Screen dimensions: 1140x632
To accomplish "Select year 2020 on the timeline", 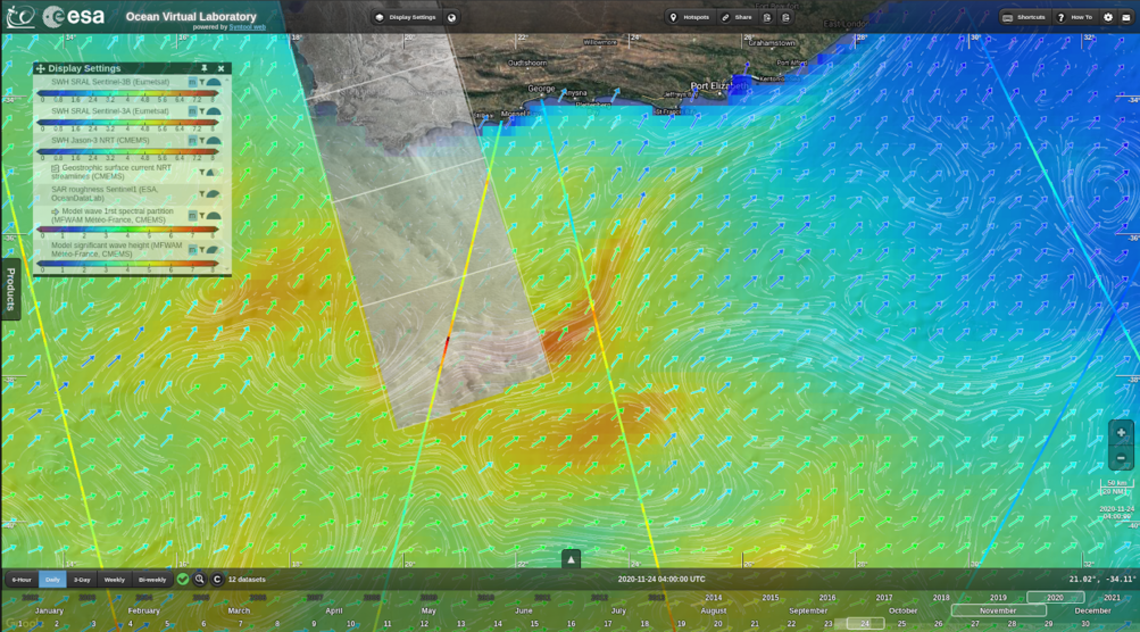I will click(x=1055, y=598).
